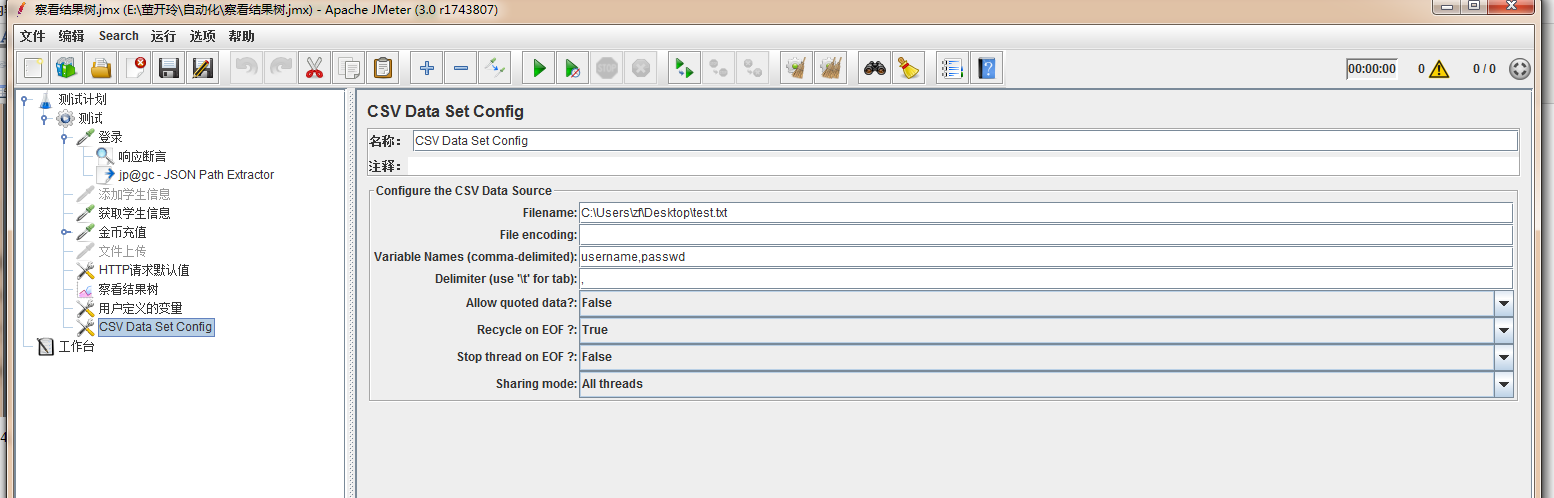Start the test with green play icon
The width and height of the screenshot is (1554, 498).
point(539,68)
